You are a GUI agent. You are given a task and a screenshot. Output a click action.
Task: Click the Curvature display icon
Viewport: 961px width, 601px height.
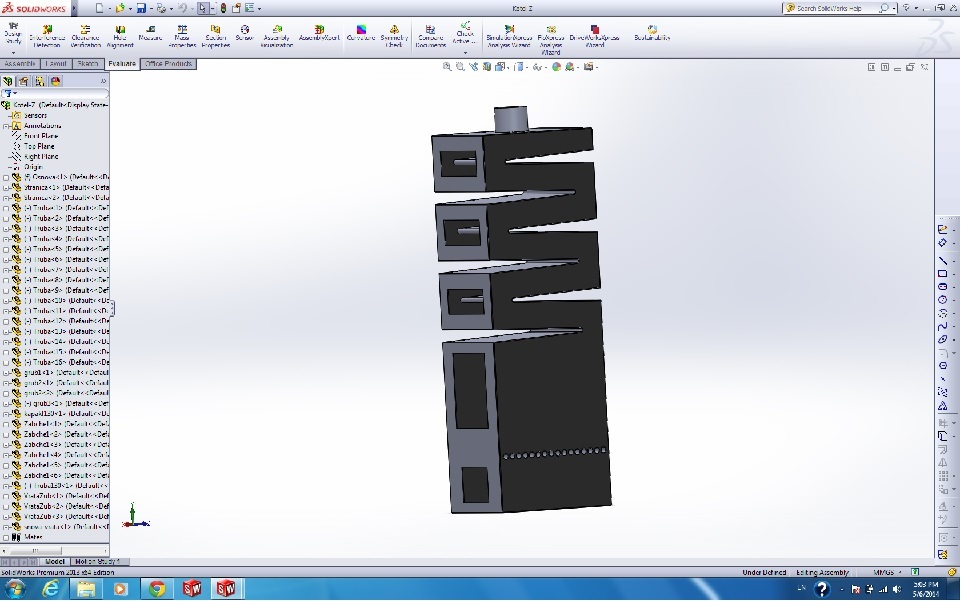tap(361, 33)
